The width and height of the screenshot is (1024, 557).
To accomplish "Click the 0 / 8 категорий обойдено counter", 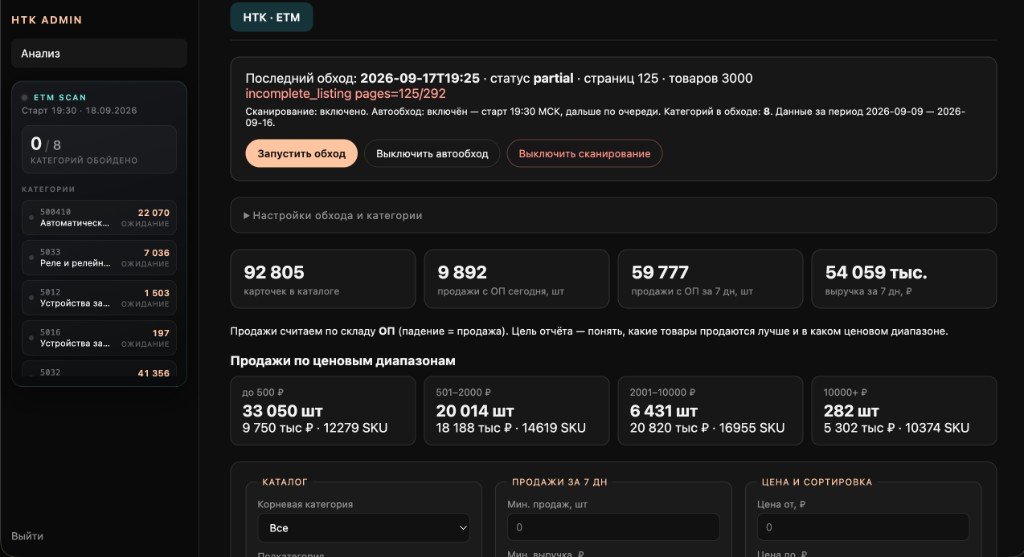I will pyautogui.click(x=99, y=150).
